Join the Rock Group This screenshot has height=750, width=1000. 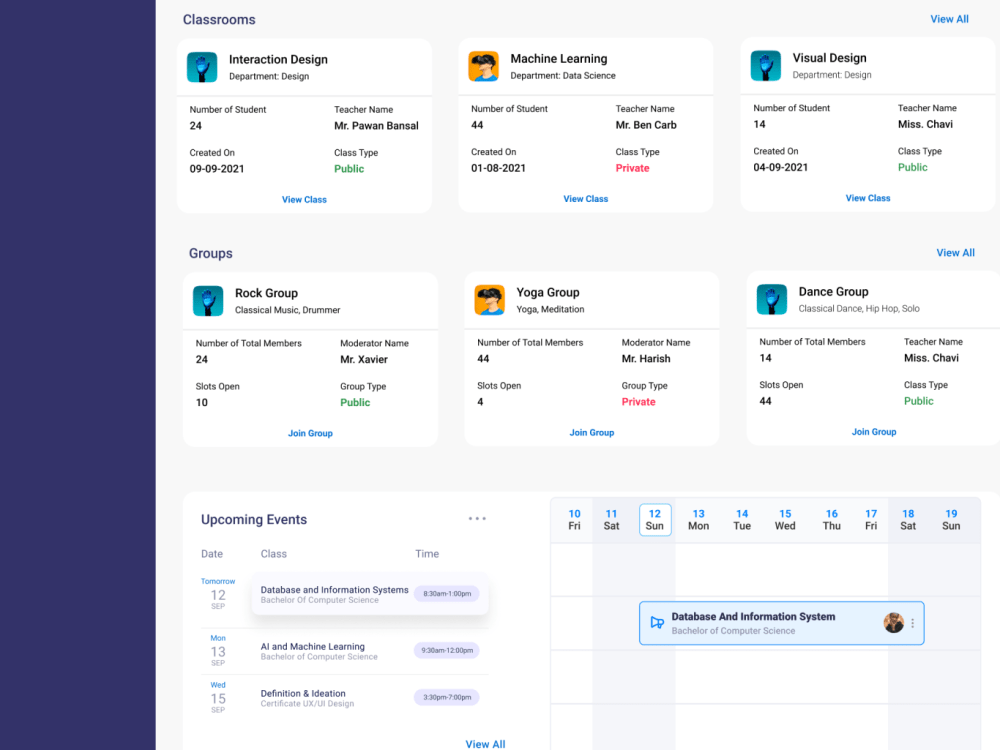[310, 433]
